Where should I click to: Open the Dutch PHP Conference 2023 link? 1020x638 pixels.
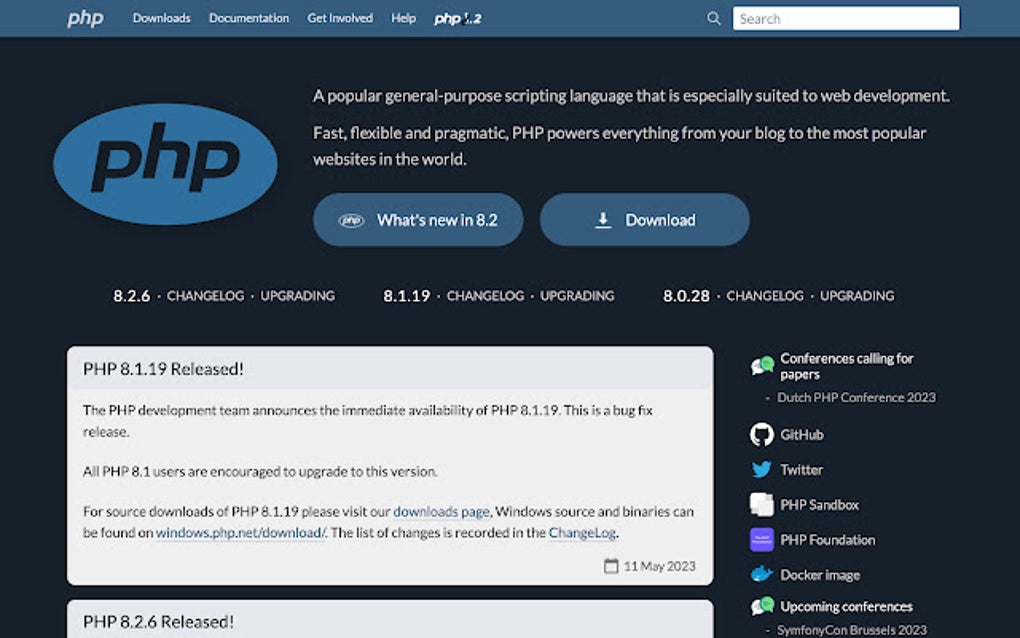pyautogui.click(x=855, y=397)
